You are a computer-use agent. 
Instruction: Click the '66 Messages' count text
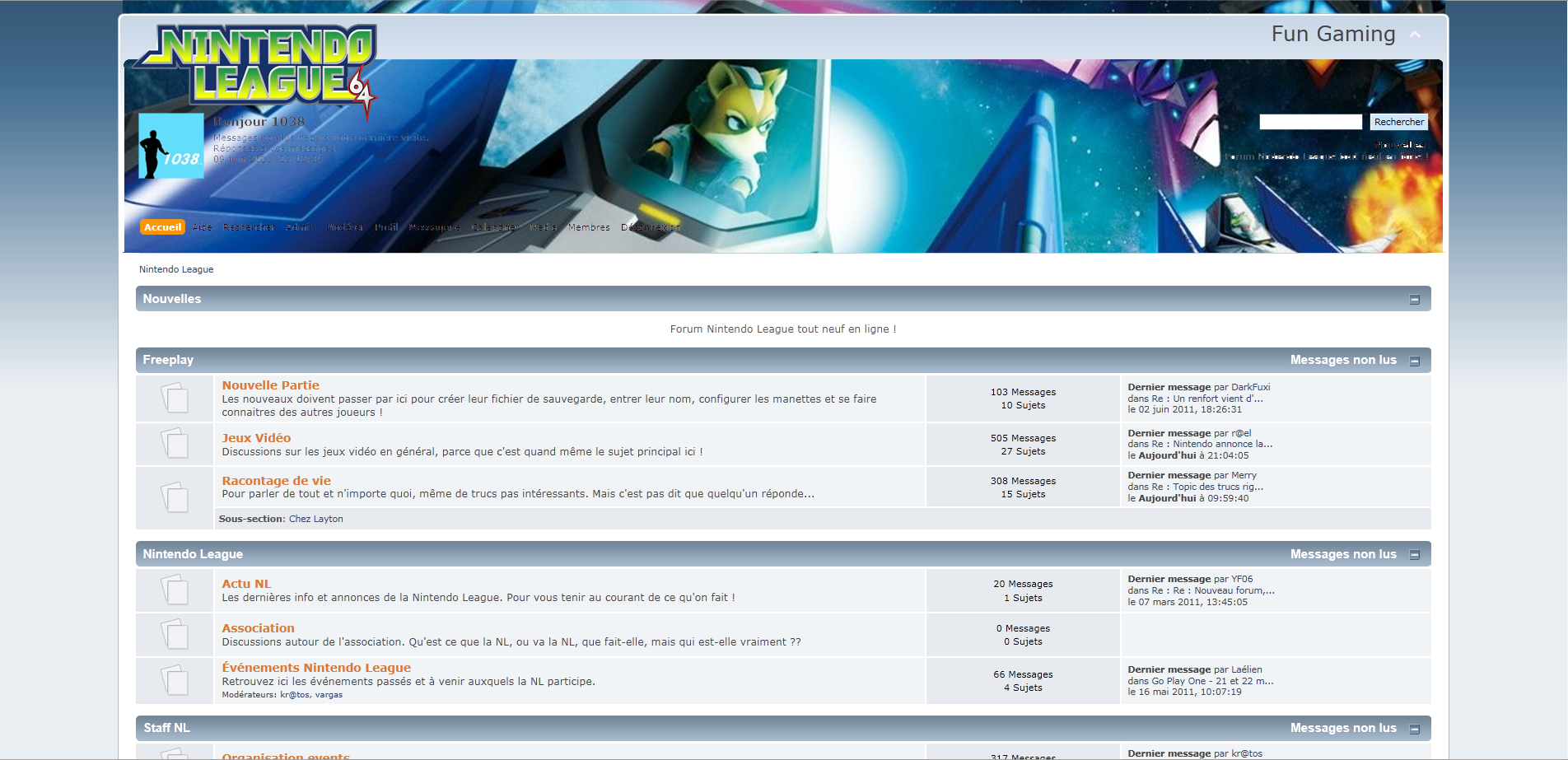[x=1023, y=674]
